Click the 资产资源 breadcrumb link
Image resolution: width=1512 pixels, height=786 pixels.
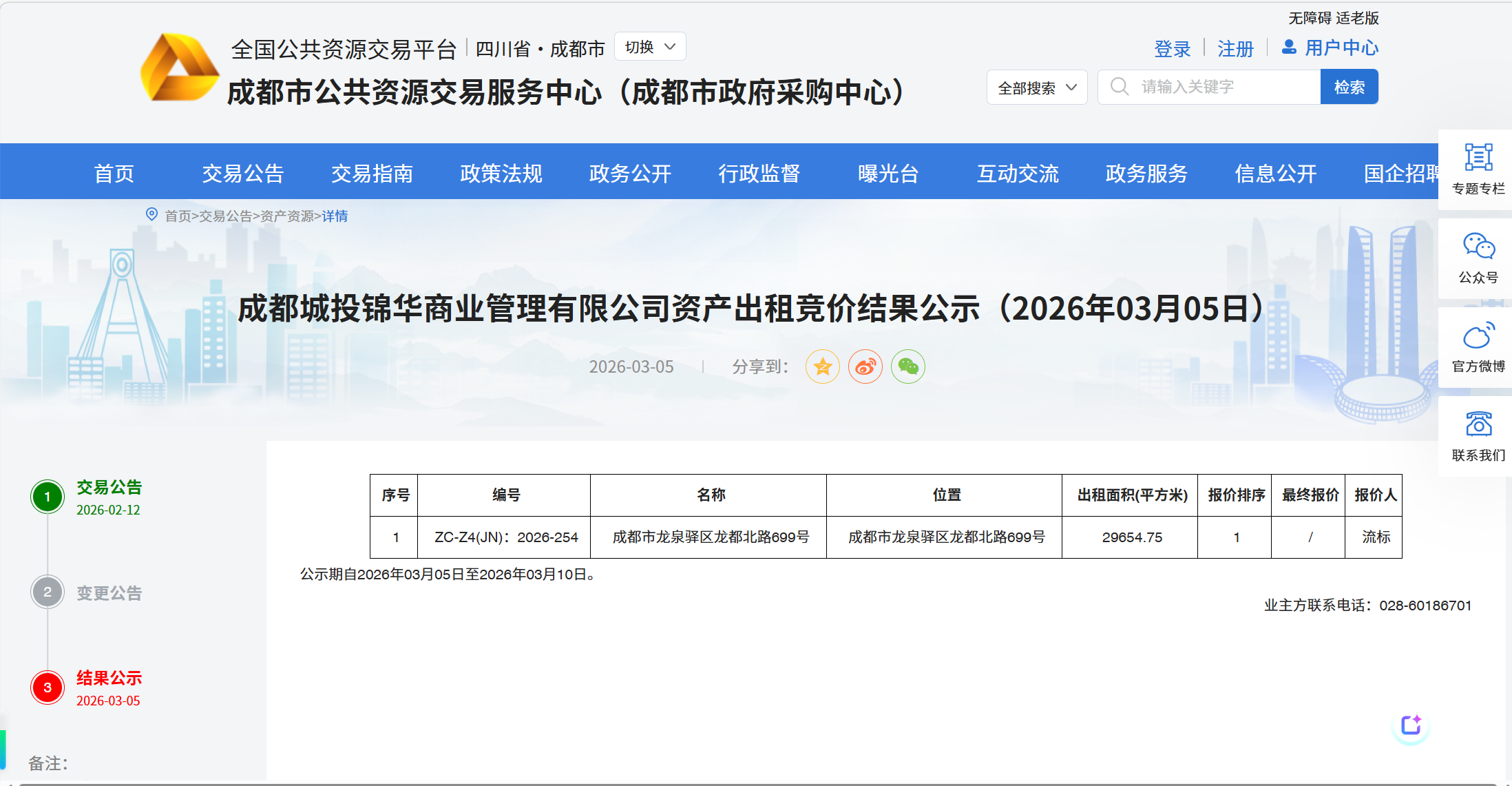click(x=287, y=216)
